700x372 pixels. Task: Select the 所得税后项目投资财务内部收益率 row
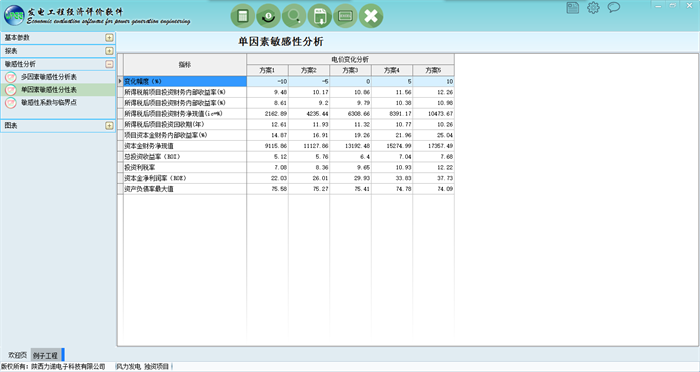185,103
